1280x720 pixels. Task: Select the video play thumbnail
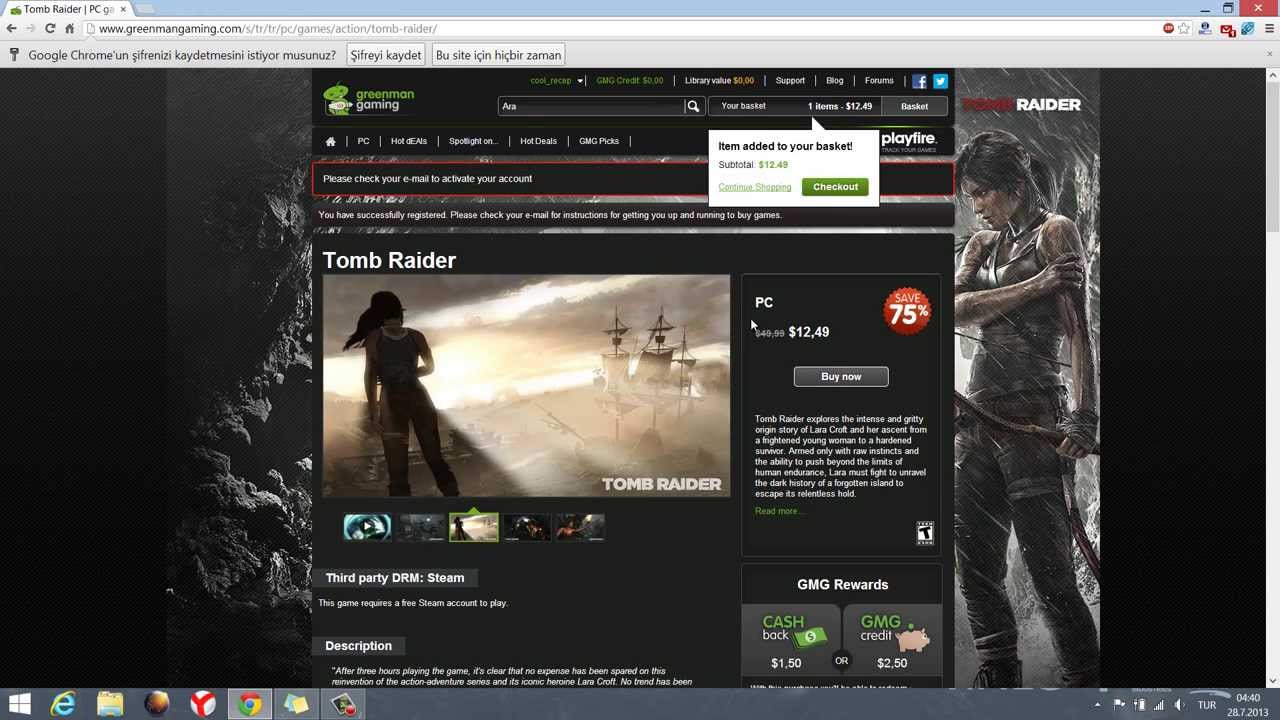click(x=368, y=527)
